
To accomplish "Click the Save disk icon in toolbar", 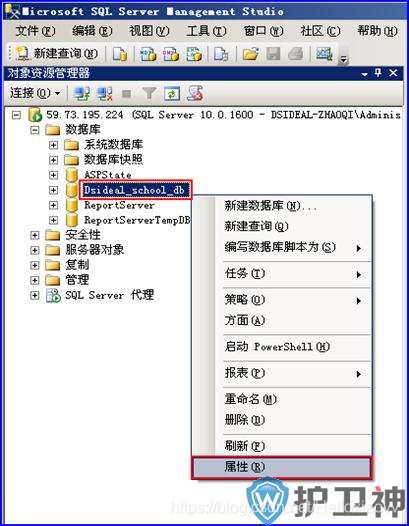I will pyautogui.click(x=273, y=54).
